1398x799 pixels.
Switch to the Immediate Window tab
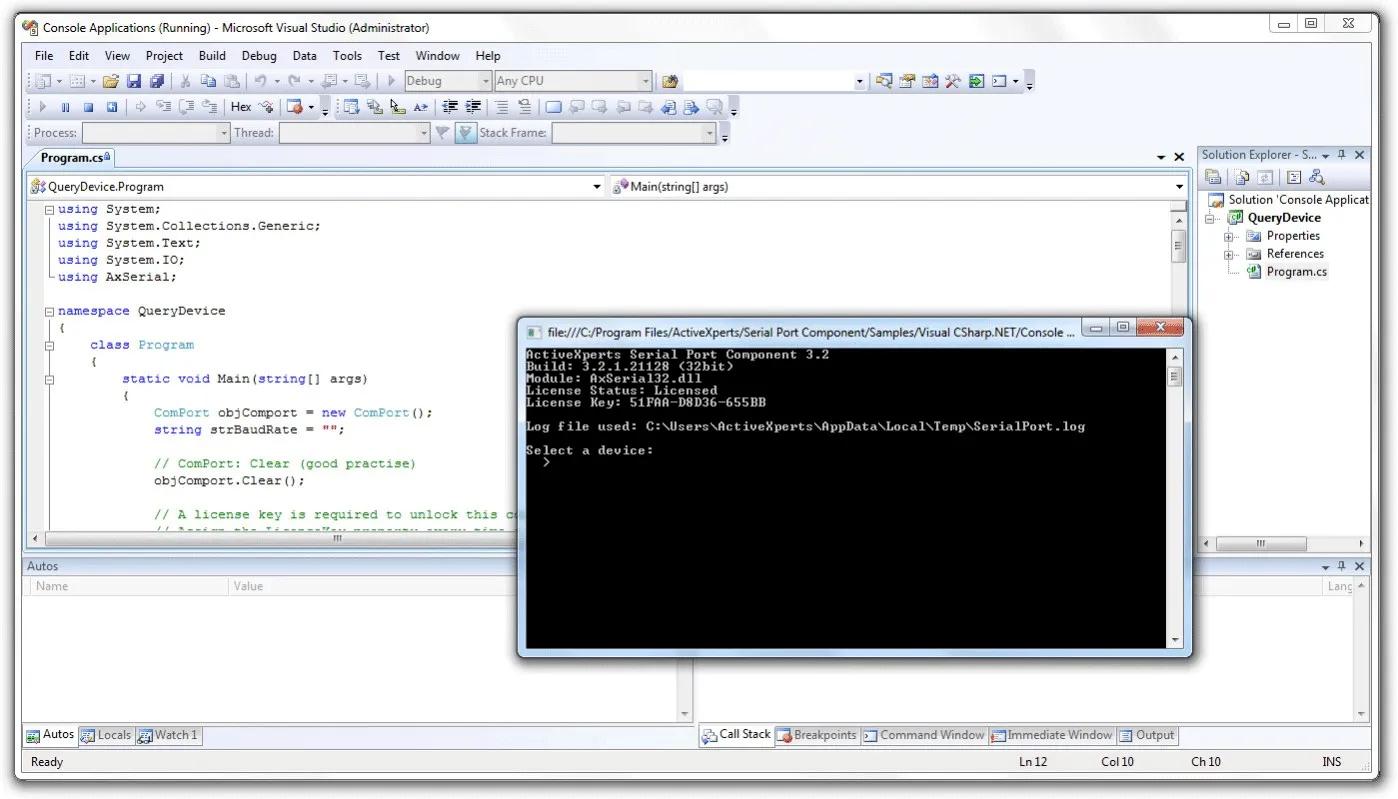(1052, 735)
